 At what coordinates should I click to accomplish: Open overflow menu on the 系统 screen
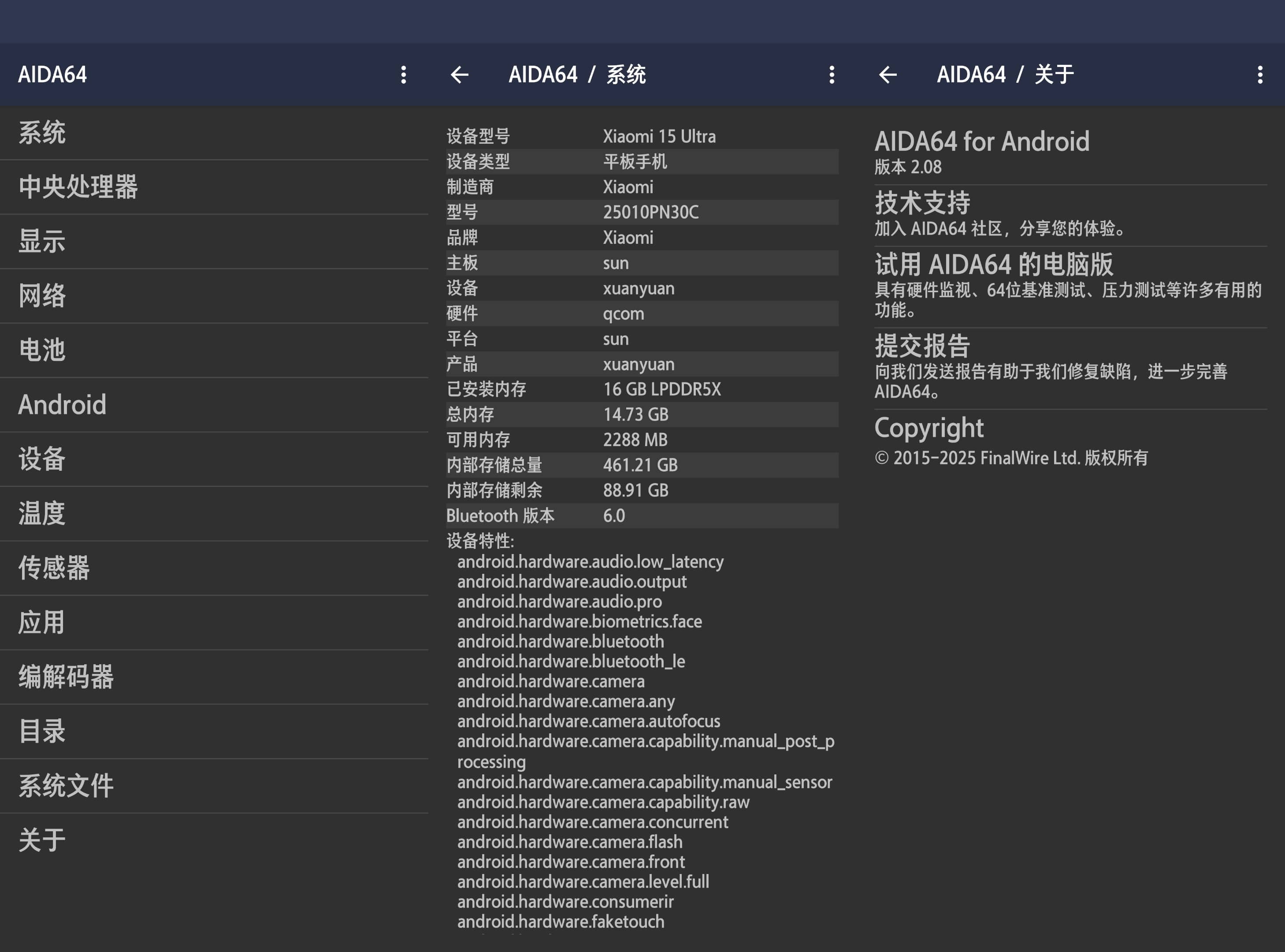point(832,74)
